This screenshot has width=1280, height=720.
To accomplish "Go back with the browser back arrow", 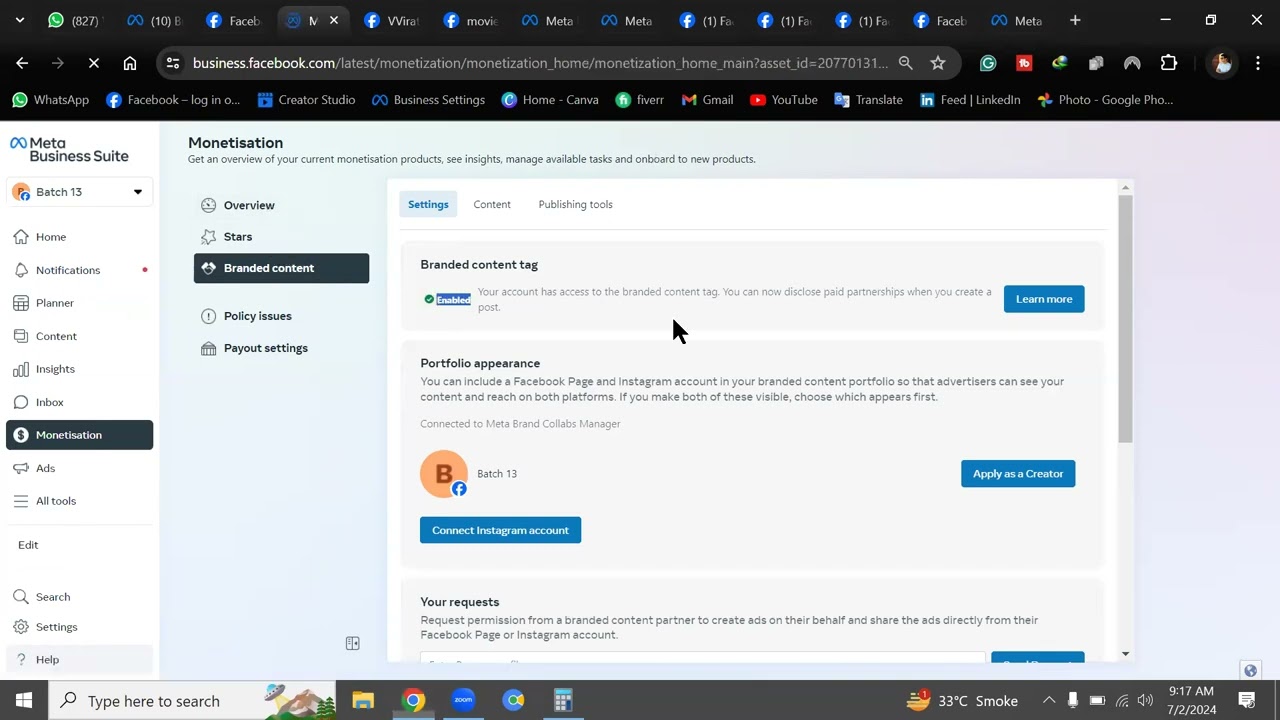I will 22,63.
